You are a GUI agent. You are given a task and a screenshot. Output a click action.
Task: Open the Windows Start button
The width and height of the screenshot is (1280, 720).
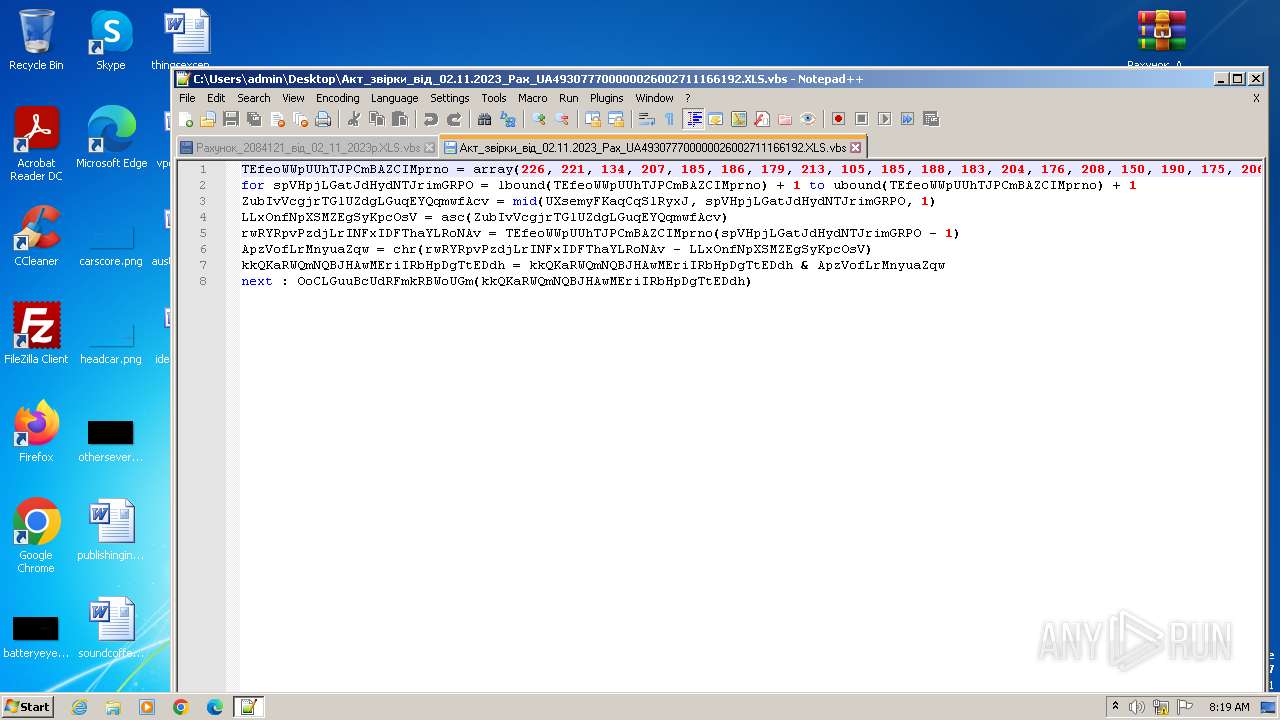(x=27, y=706)
